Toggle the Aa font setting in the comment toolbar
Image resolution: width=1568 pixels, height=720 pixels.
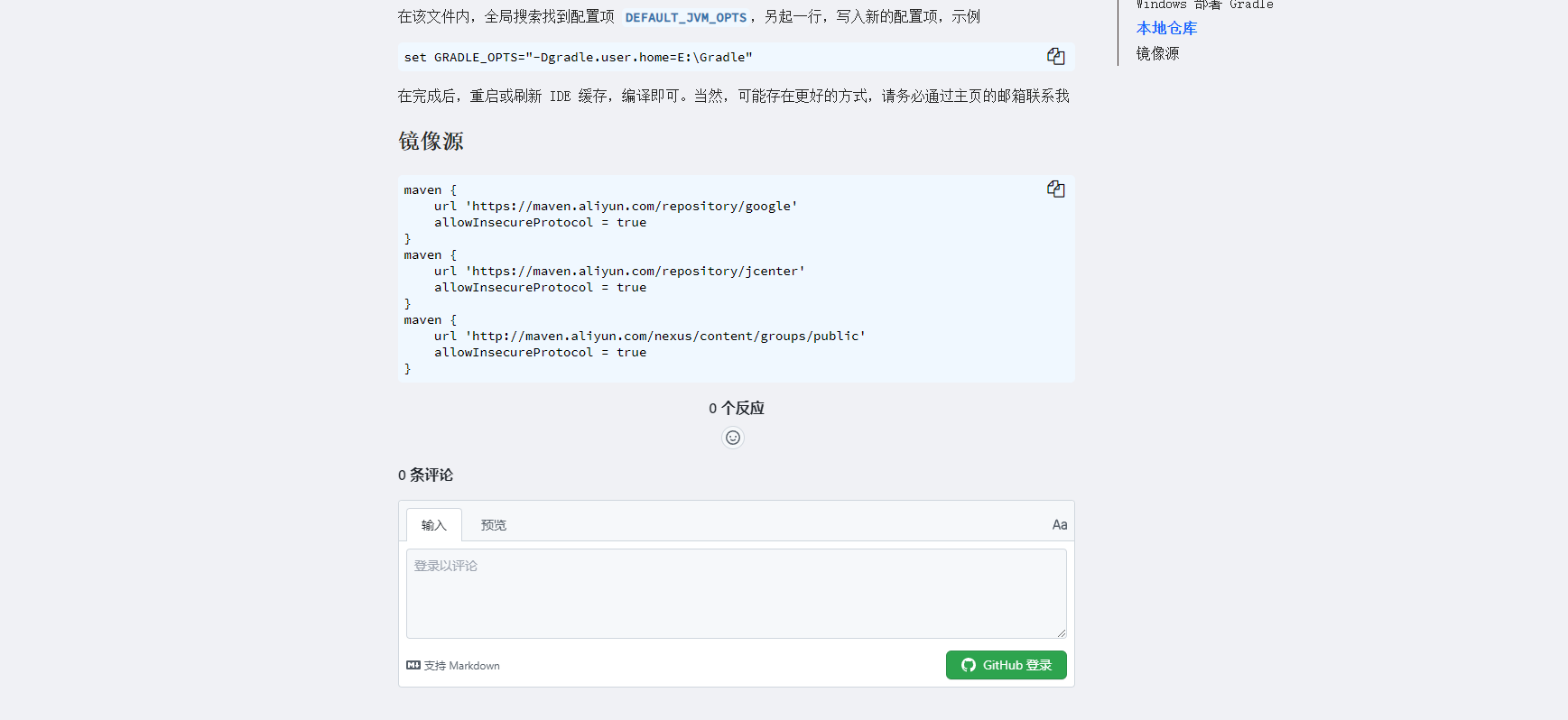(1060, 524)
